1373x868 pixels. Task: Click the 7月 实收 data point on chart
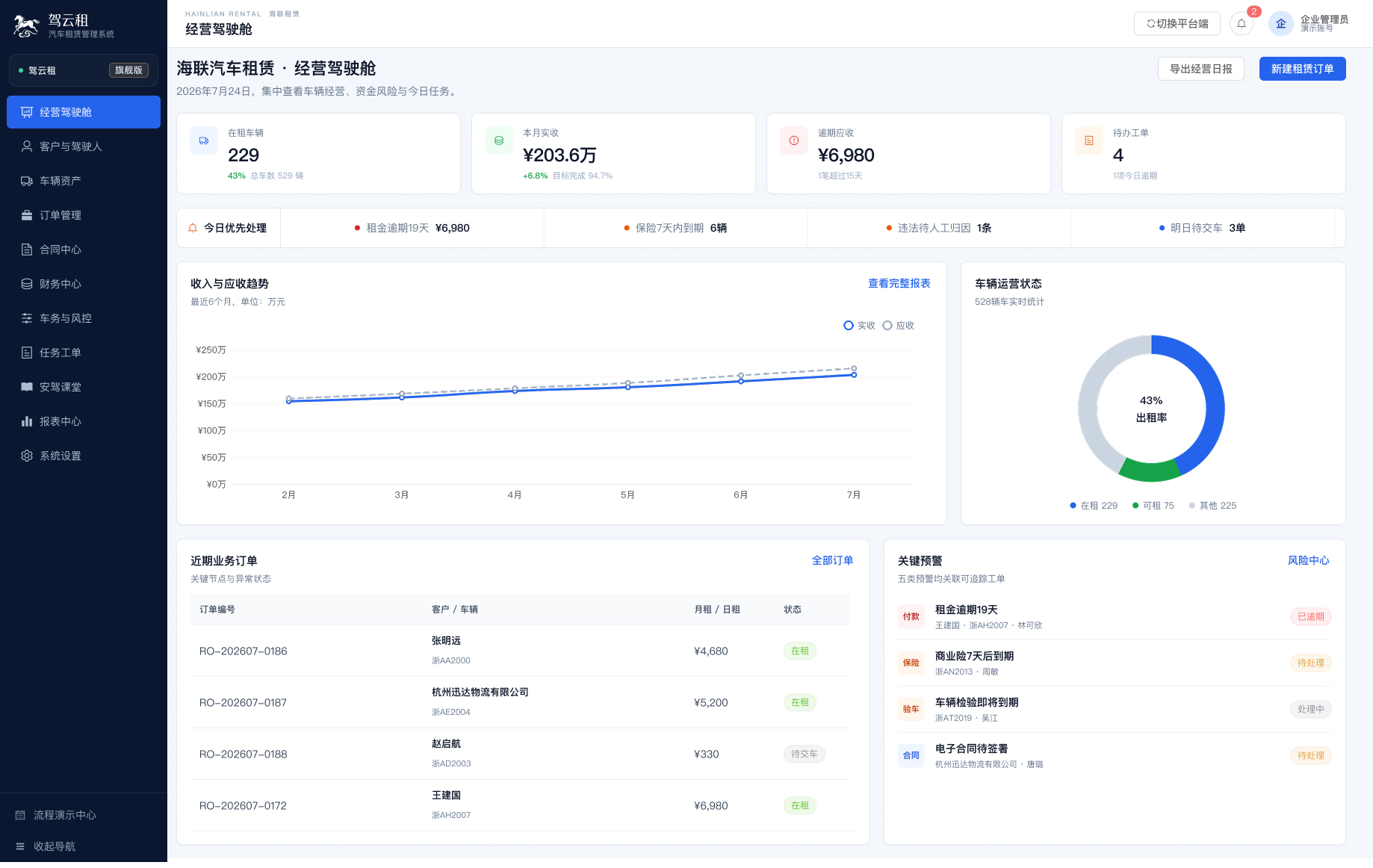(x=854, y=375)
